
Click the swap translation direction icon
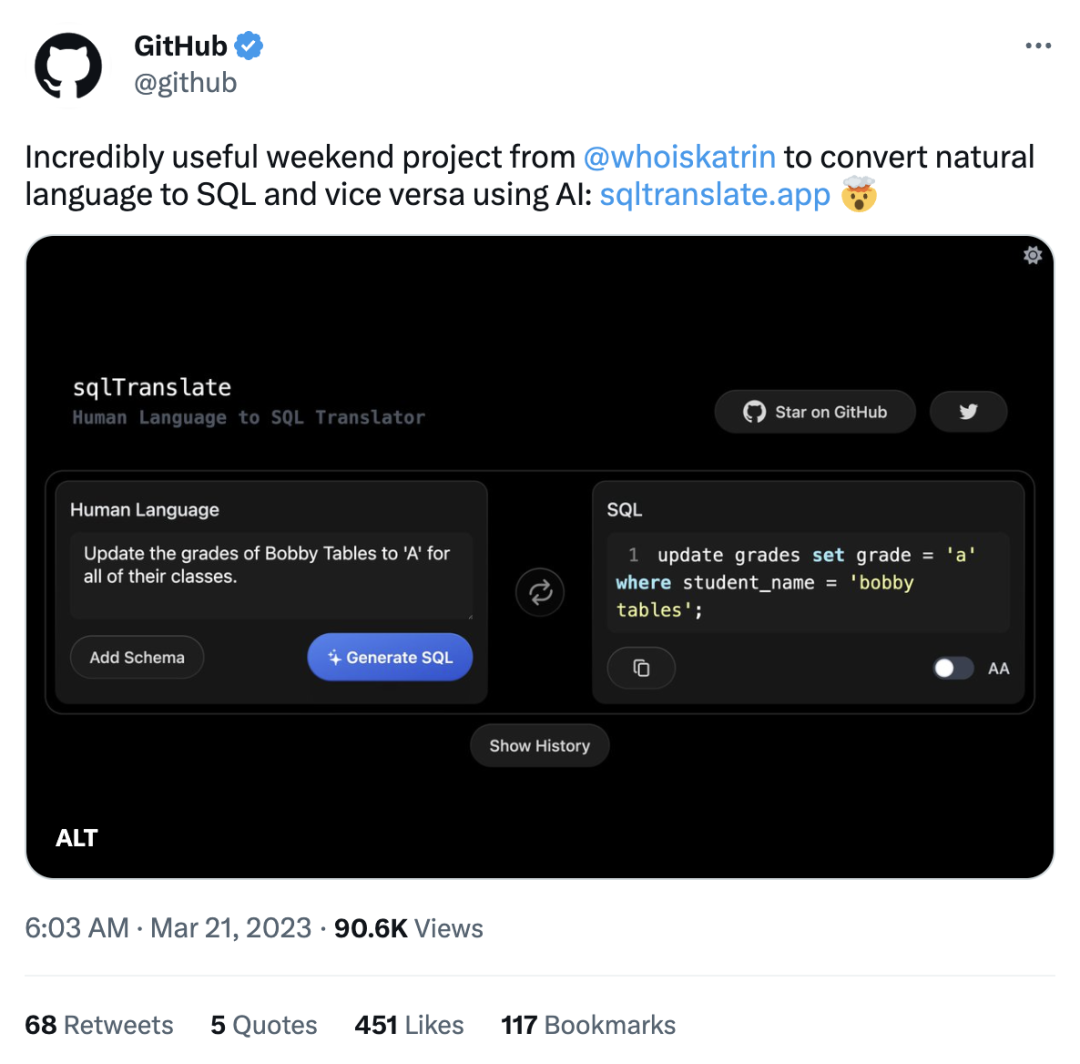[540, 592]
